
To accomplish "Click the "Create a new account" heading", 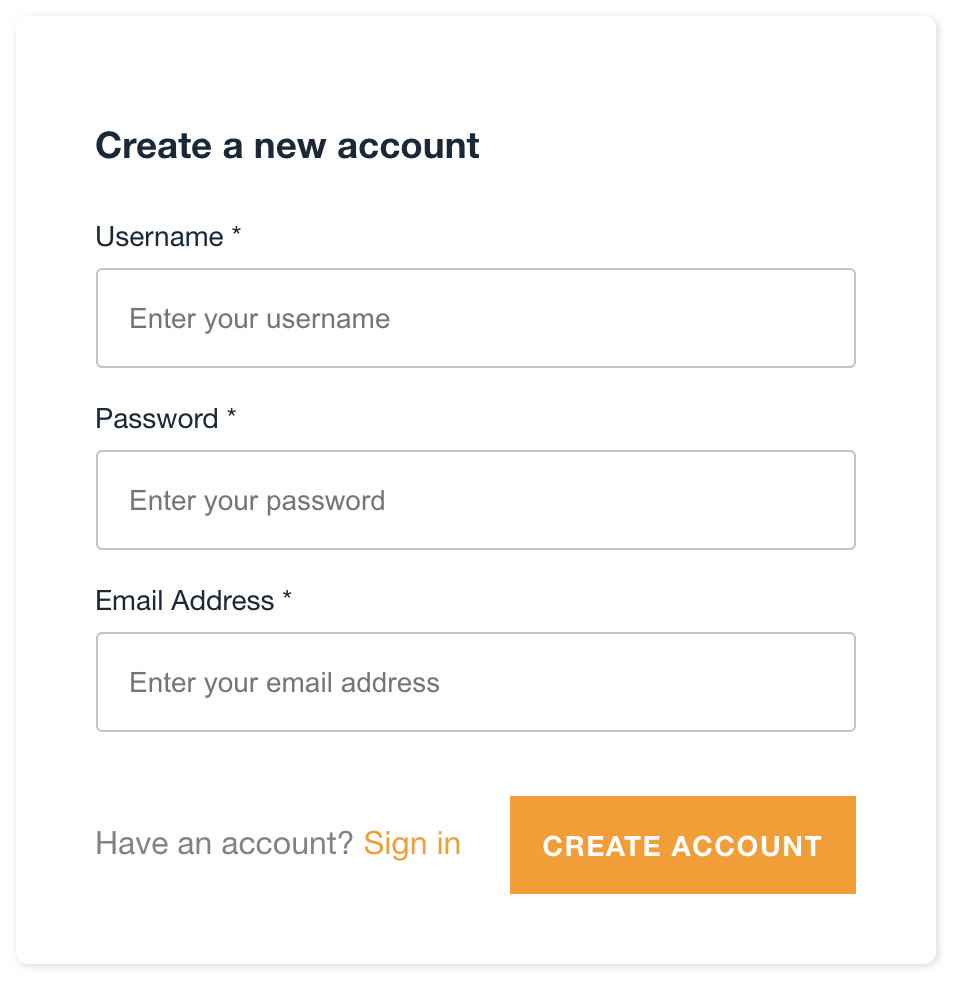I will [287, 146].
